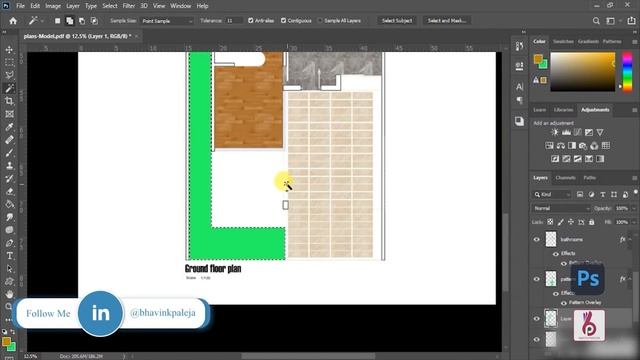Select the Path Selection tool
640x360 pixels.
tap(9, 269)
